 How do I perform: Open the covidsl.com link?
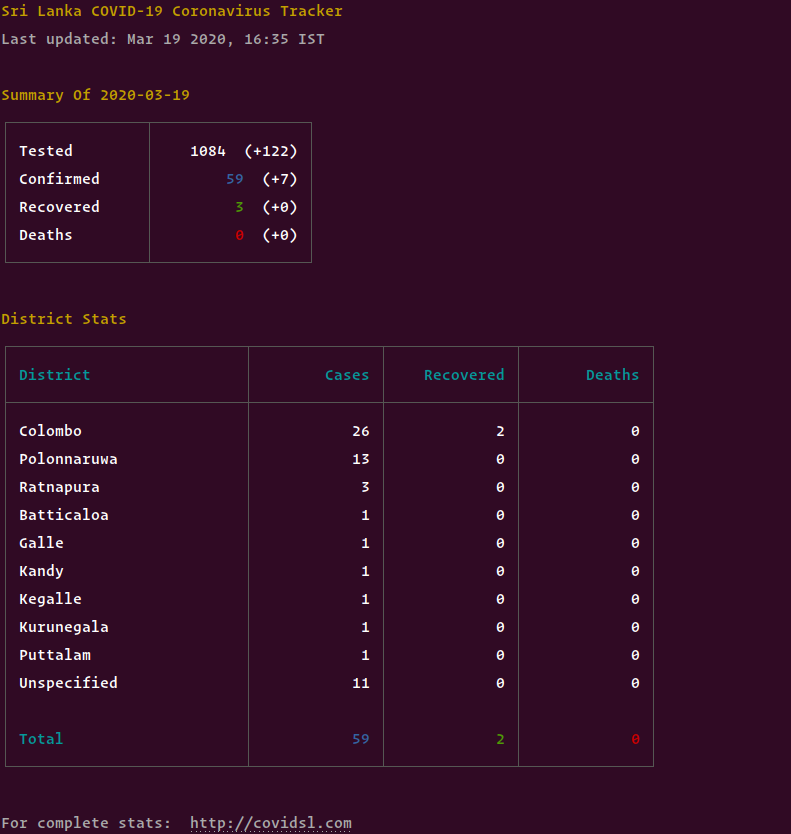[271, 823]
